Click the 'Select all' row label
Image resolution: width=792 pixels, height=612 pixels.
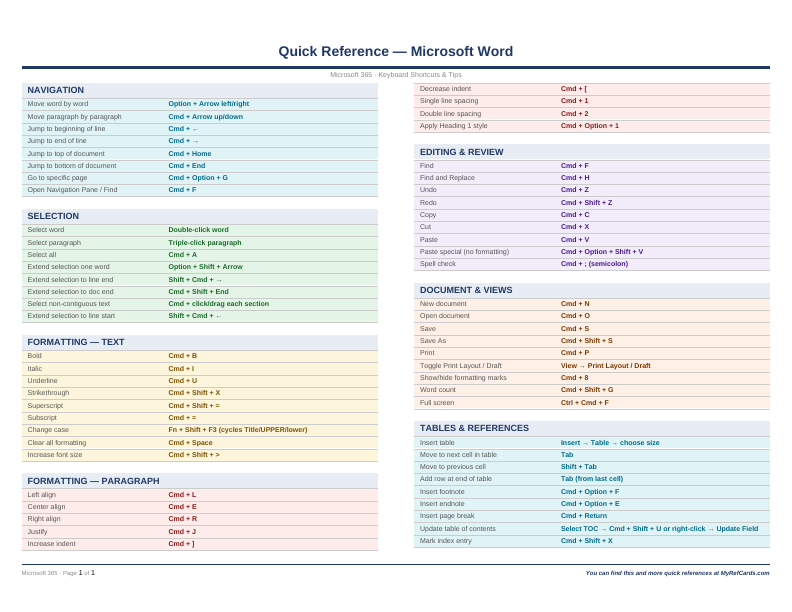(42, 255)
